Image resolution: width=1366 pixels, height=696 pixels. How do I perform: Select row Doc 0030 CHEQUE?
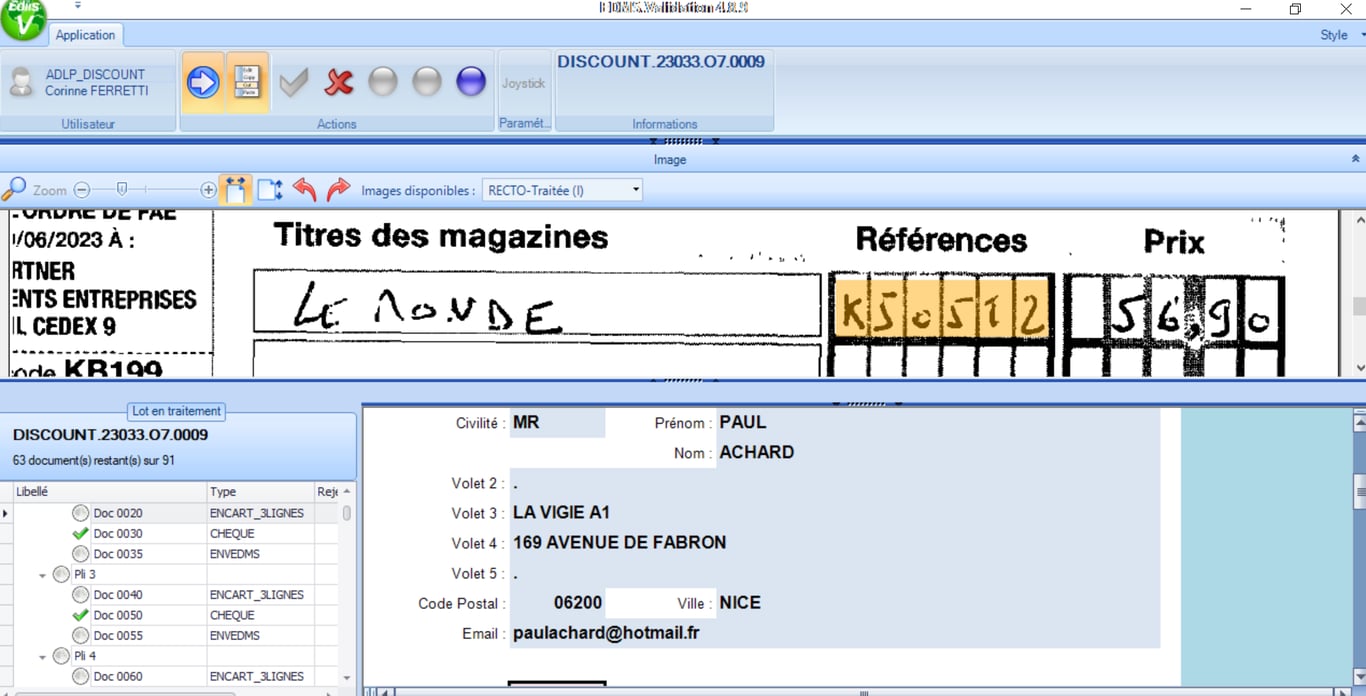point(175,534)
